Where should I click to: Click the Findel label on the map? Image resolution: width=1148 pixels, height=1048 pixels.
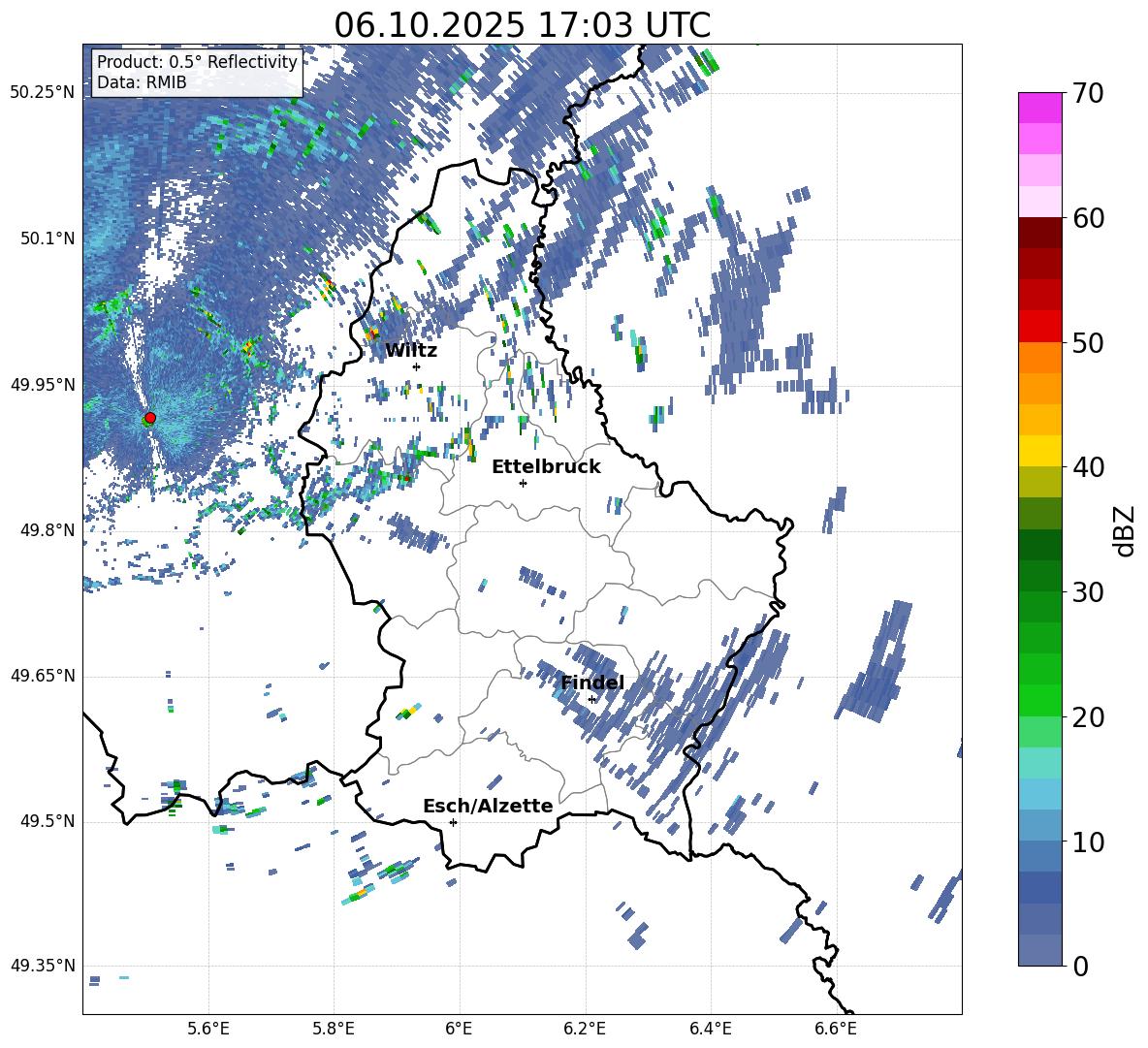tap(592, 683)
